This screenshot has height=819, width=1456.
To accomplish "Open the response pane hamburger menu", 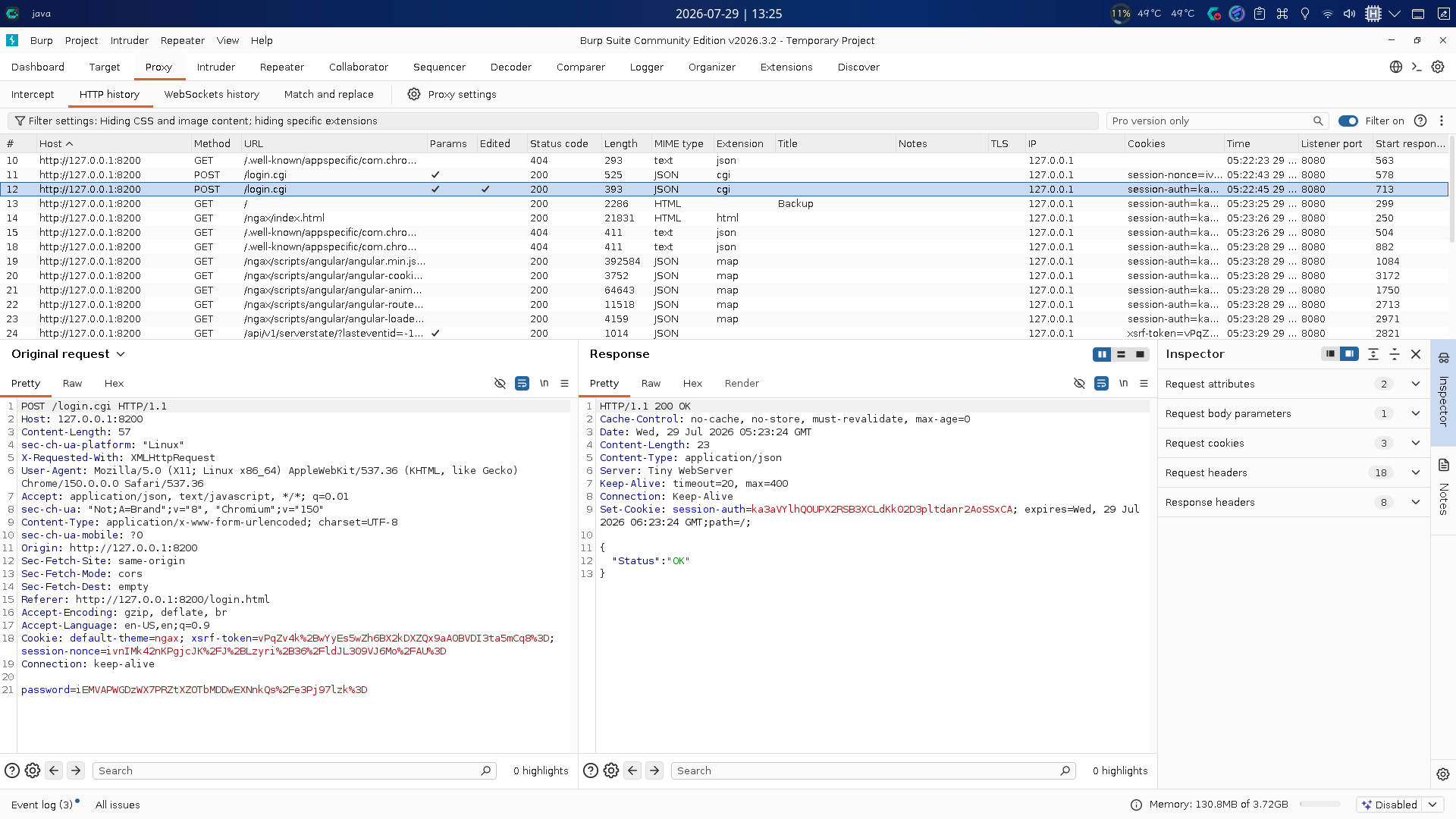I will [1144, 384].
